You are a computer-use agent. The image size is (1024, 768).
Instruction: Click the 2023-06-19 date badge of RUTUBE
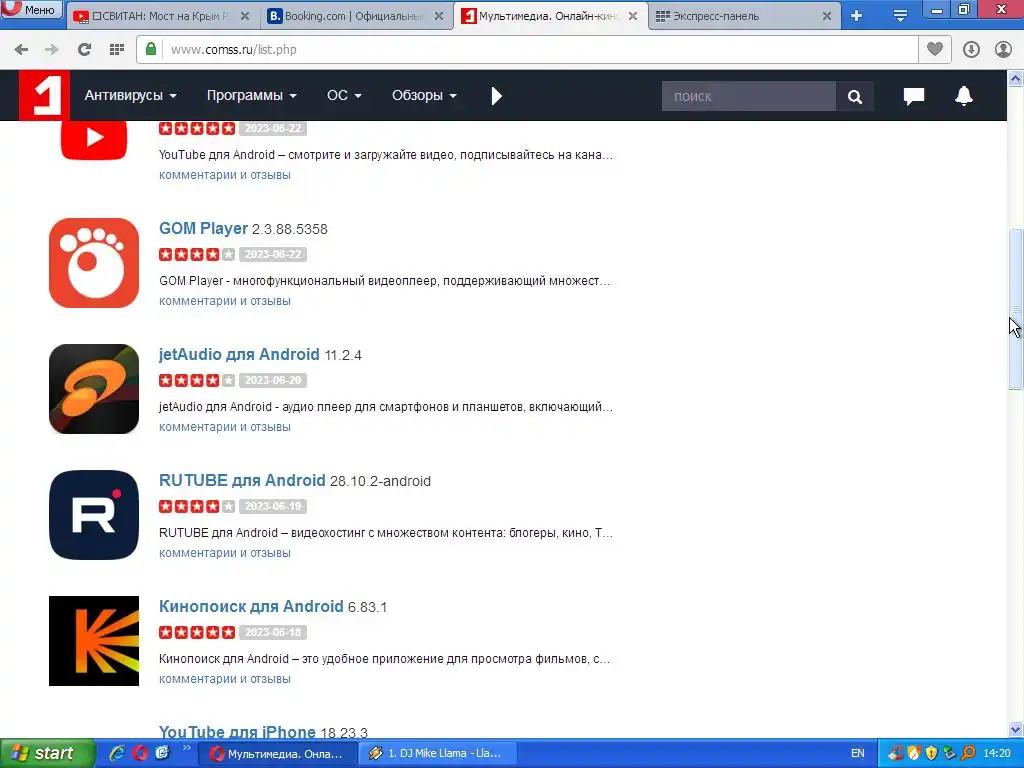coord(273,506)
